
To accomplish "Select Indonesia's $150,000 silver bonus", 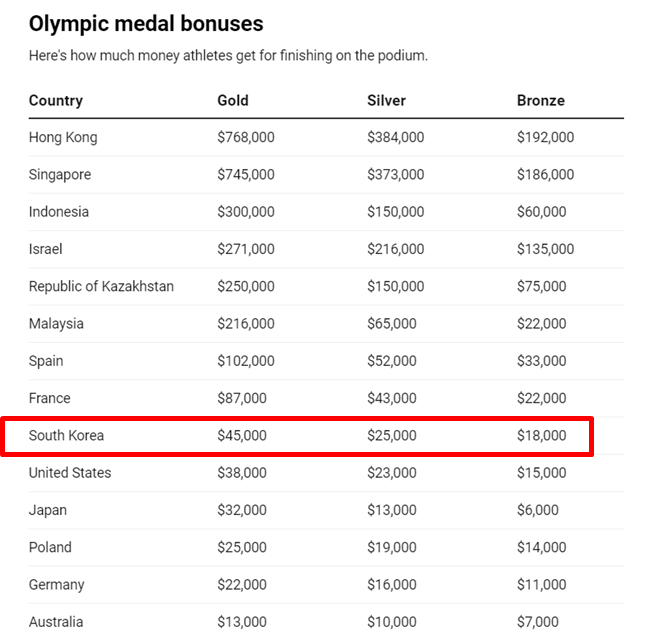I will pos(395,212).
